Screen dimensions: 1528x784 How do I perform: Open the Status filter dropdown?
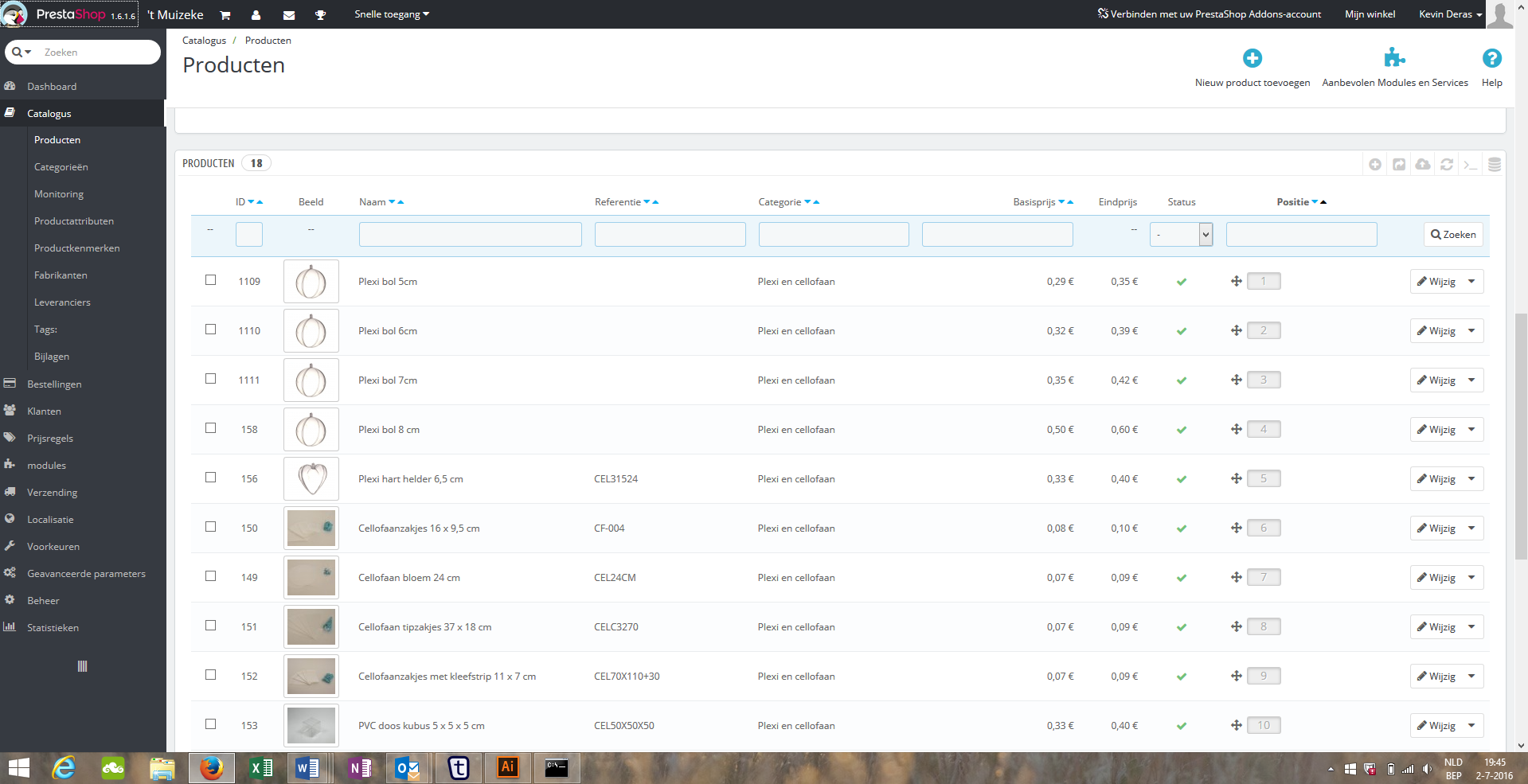1182,234
